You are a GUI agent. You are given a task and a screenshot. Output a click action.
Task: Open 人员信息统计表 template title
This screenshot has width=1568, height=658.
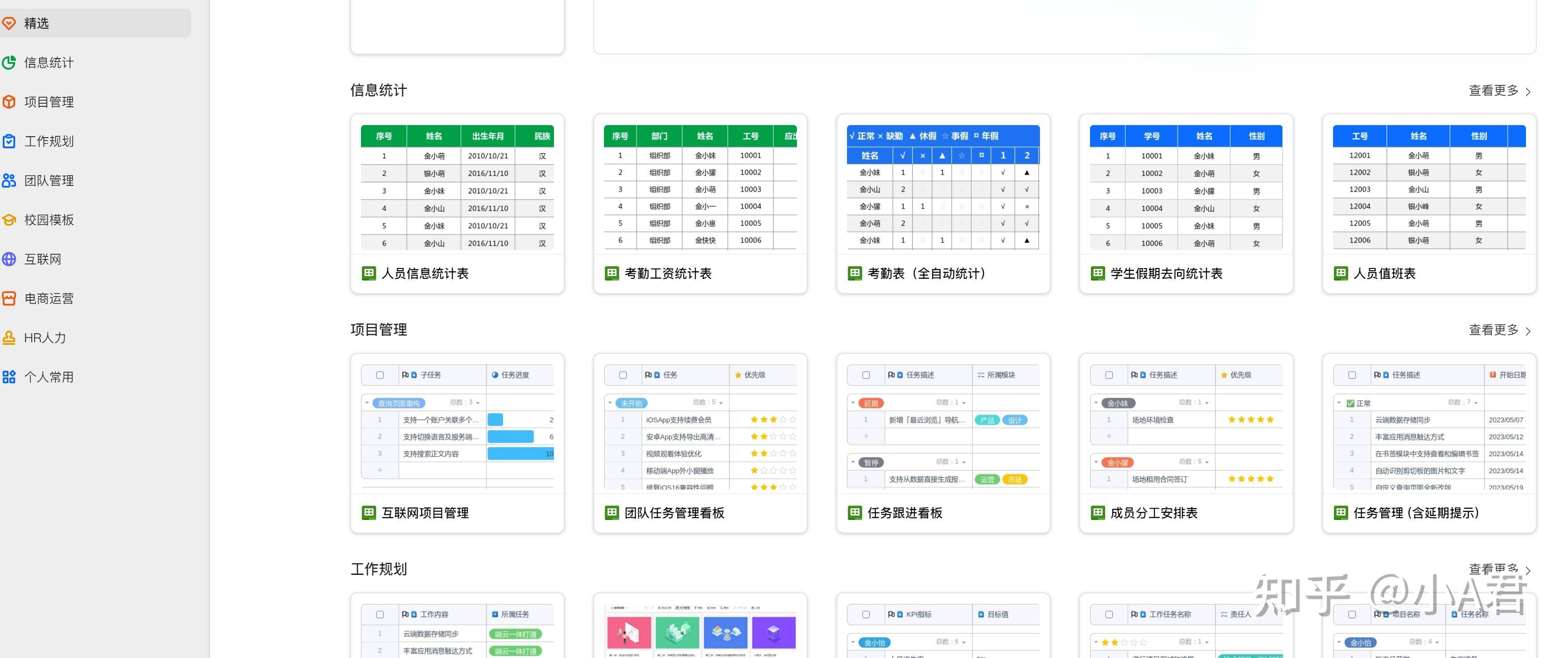coord(425,273)
